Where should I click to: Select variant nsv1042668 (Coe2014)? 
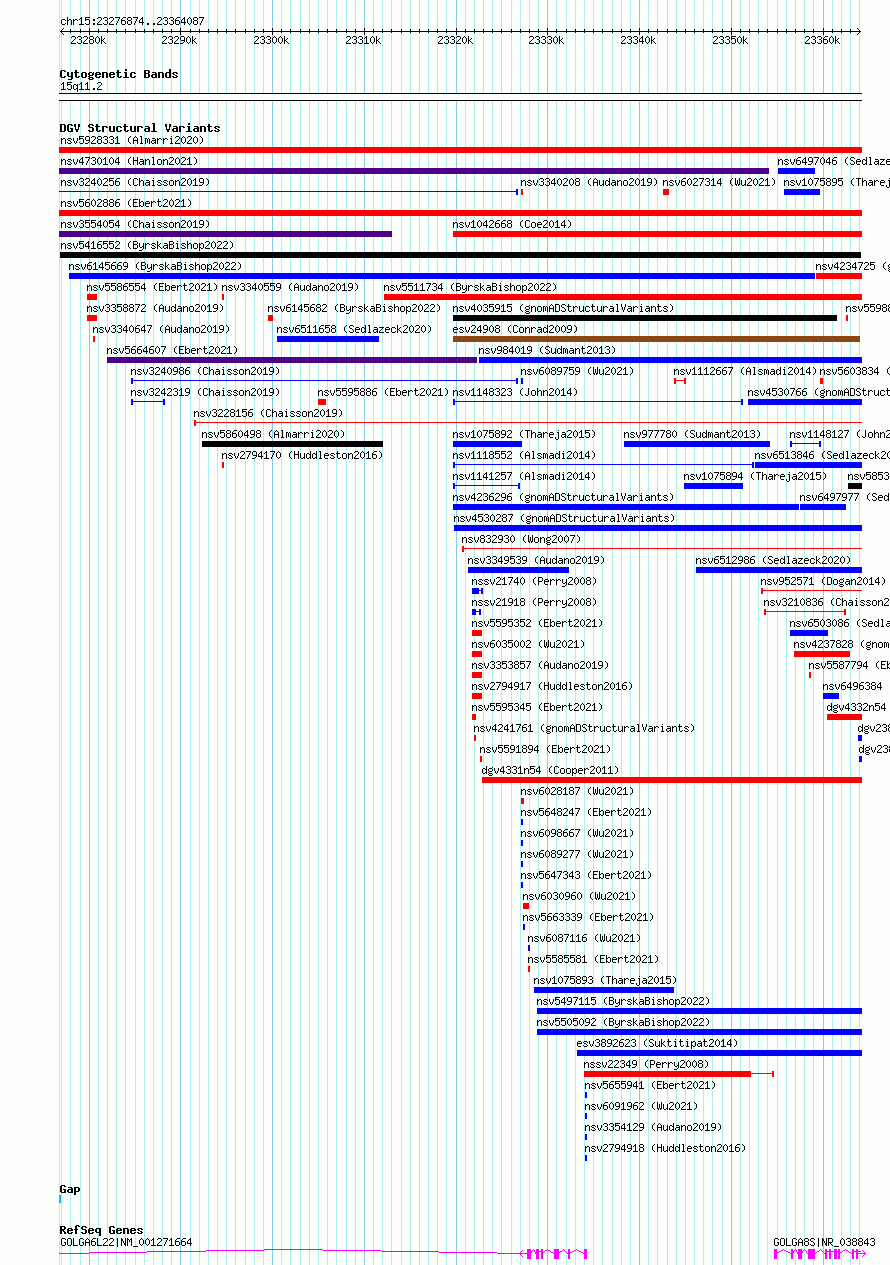[512, 224]
